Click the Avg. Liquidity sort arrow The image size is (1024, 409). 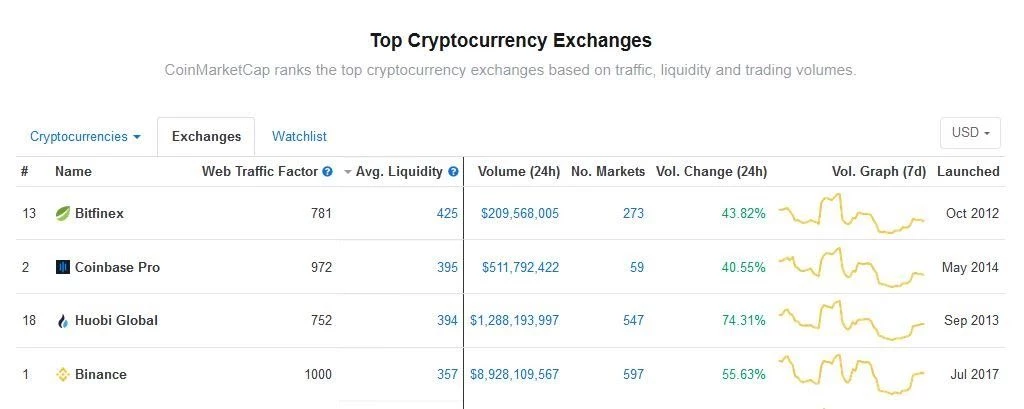click(x=348, y=172)
